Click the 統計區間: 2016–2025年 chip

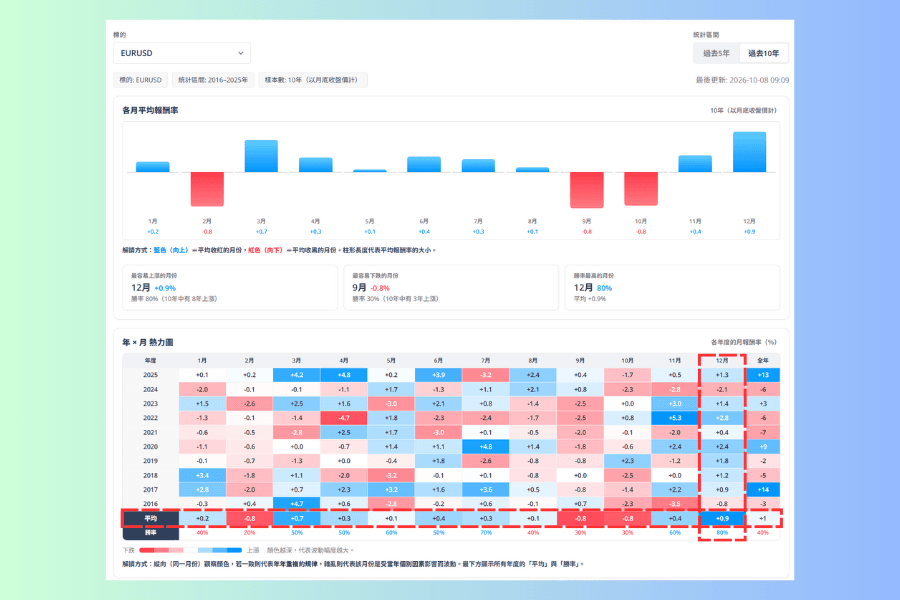(213, 80)
